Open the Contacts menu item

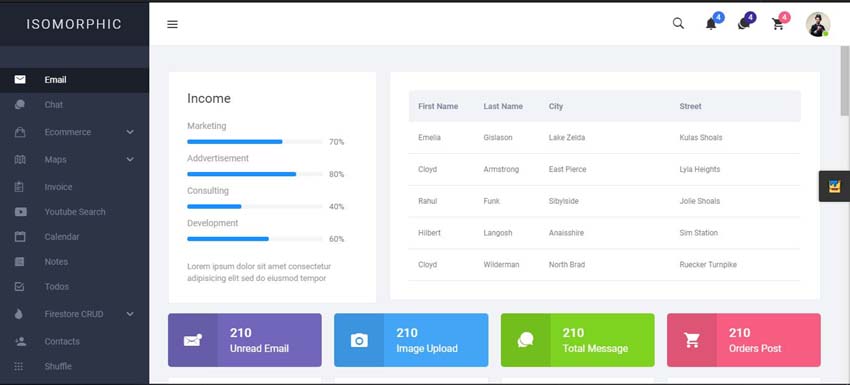click(x=74, y=341)
